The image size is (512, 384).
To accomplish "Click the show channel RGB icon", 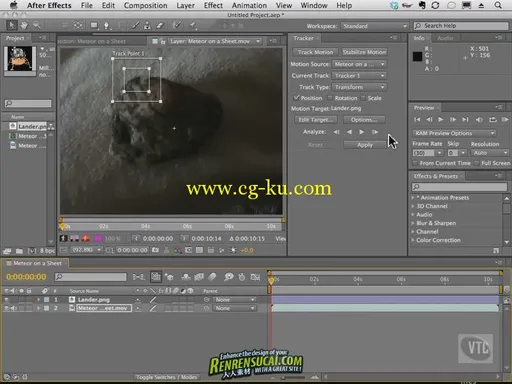I will 177,250.
